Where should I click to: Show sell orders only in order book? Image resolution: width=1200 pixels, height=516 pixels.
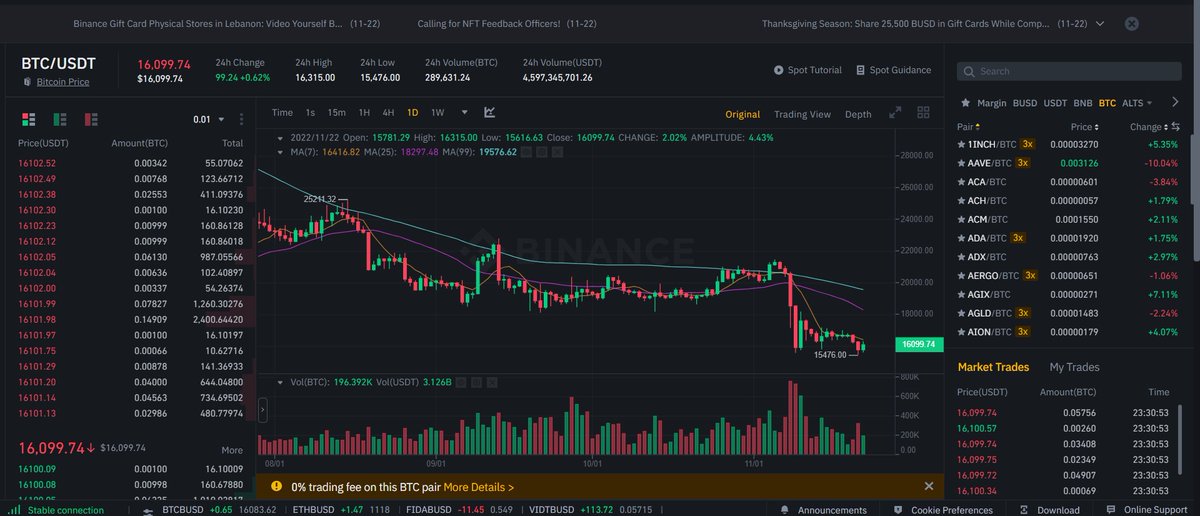90,119
